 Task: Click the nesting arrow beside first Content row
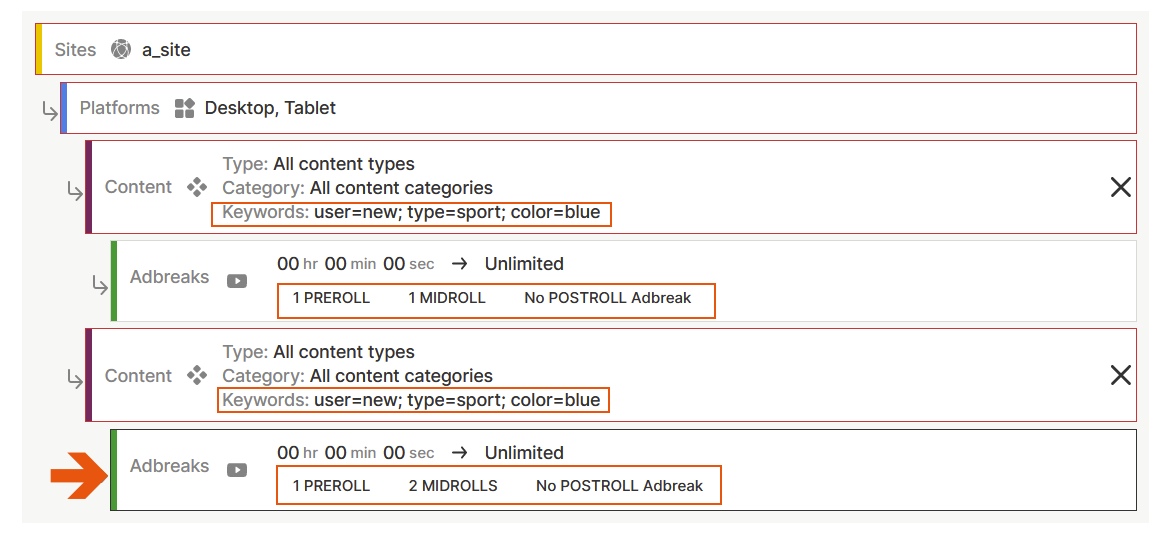[x=74, y=190]
